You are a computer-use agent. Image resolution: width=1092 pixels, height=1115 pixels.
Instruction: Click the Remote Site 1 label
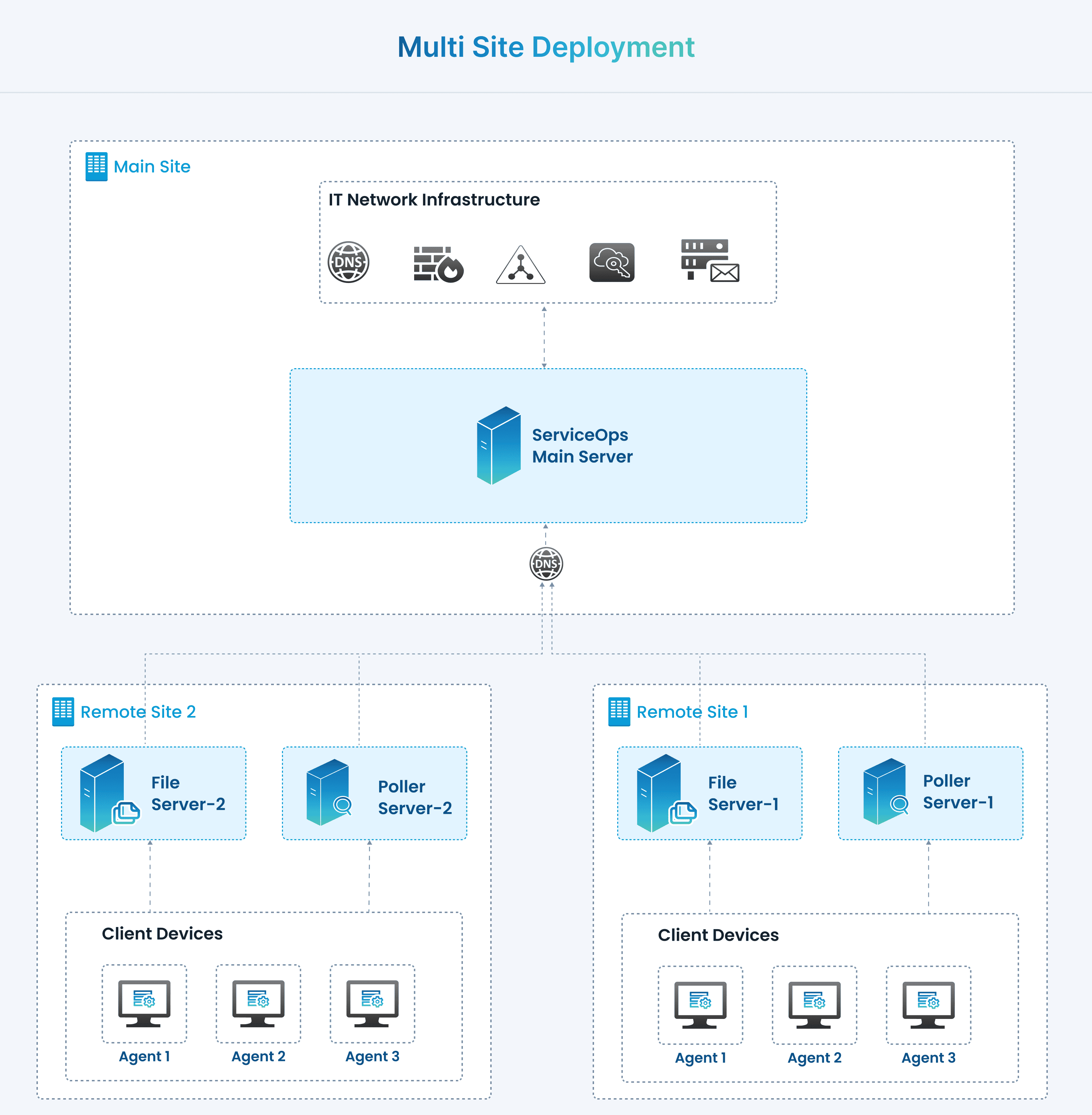(x=692, y=712)
